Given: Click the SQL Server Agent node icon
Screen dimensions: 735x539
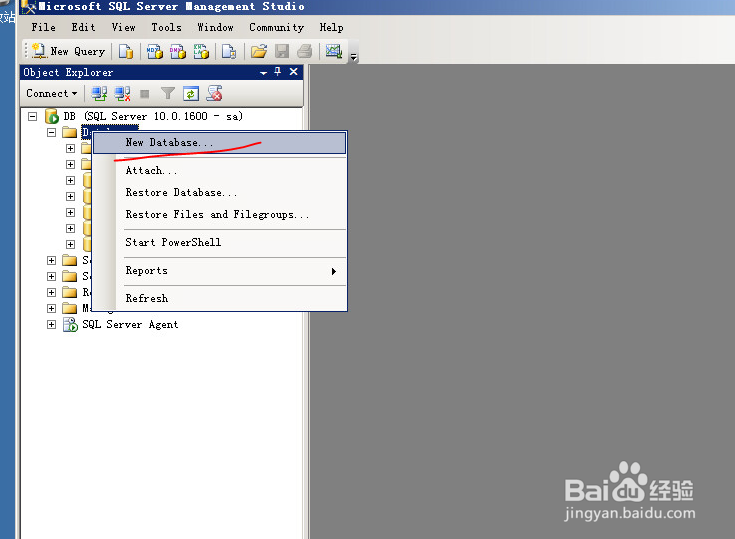Looking at the screenshot, I should coord(70,324).
